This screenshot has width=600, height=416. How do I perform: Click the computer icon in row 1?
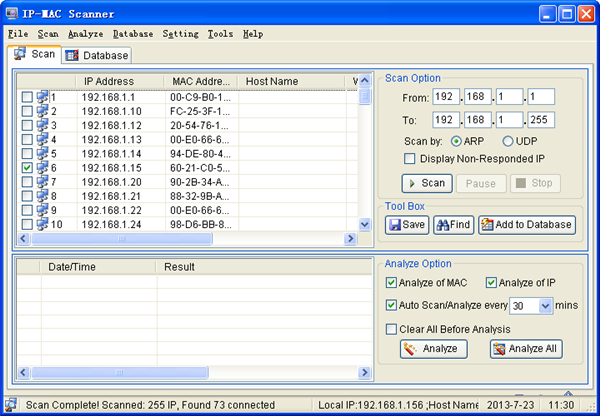(42, 97)
